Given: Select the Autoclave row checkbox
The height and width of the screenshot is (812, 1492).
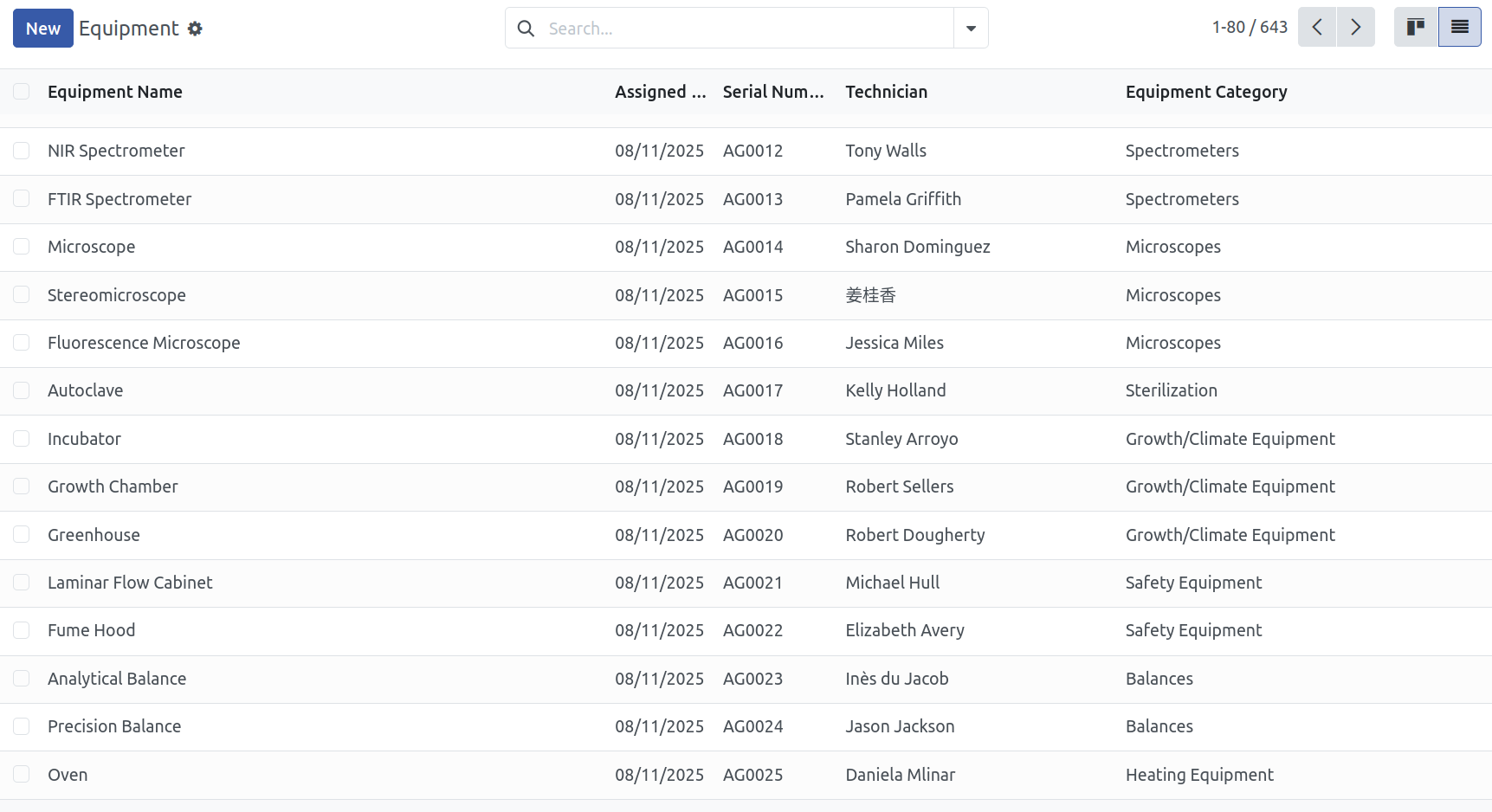Looking at the screenshot, I should click(x=22, y=390).
